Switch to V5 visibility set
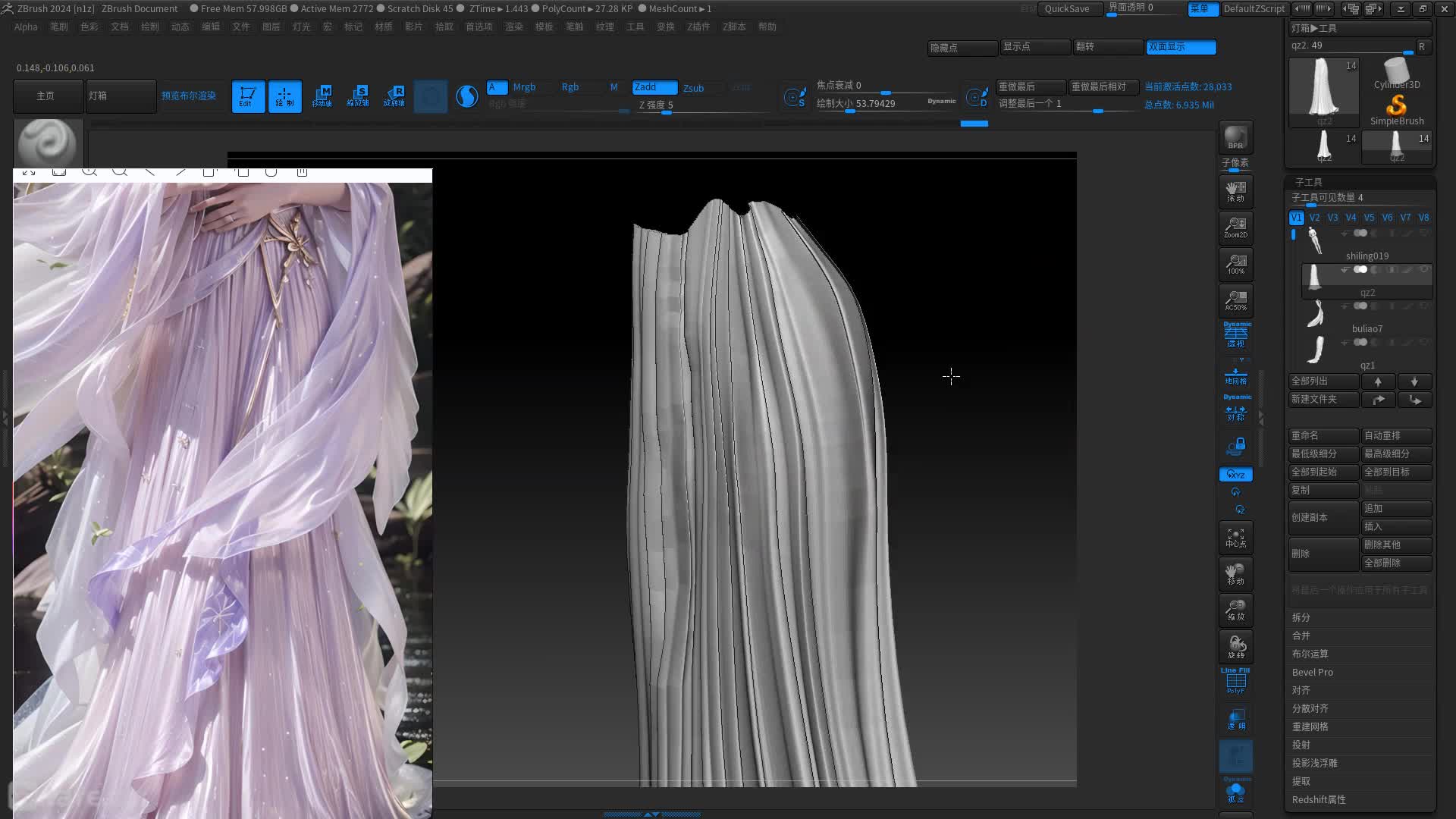Image resolution: width=1456 pixels, height=819 pixels. click(1369, 218)
